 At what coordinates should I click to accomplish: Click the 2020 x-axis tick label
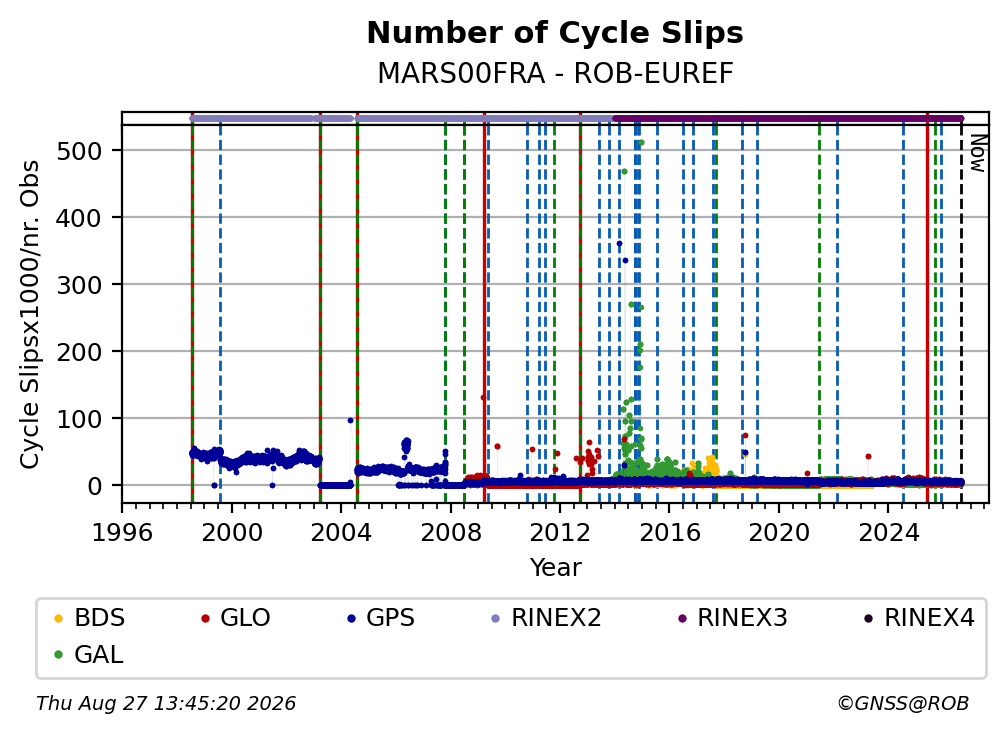(x=778, y=533)
